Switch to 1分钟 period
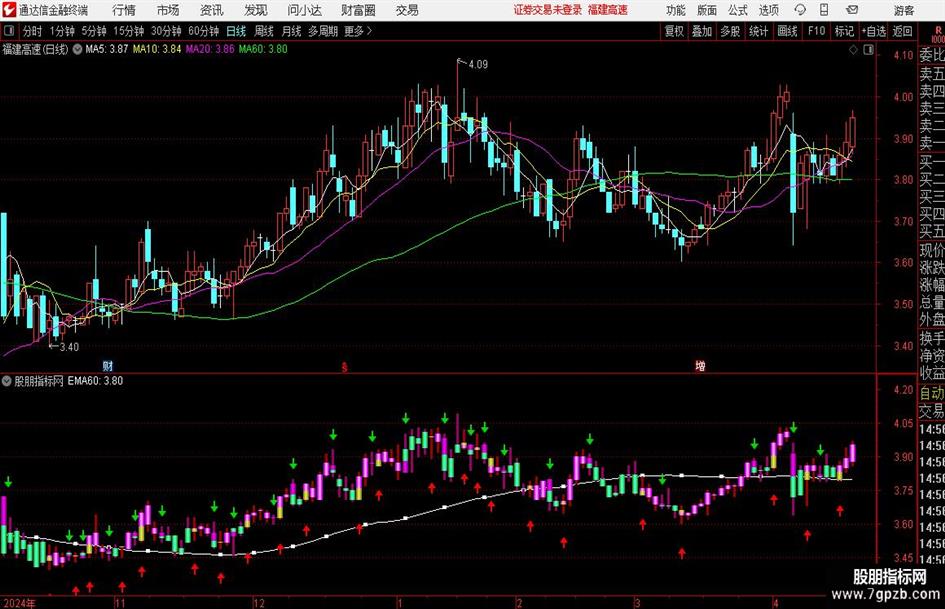 tap(61, 31)
